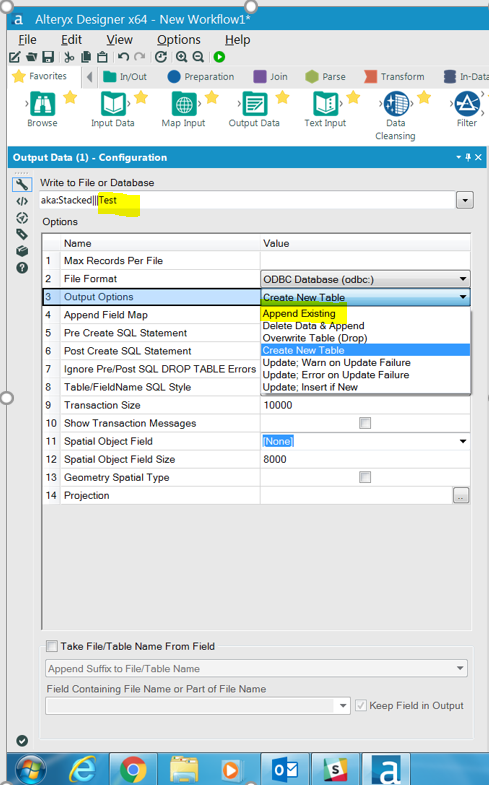This screenshot has width=489, height=785.
Task: Collapse the Output Options Create New Table dropdown
Action: click(x=463, y=297)
